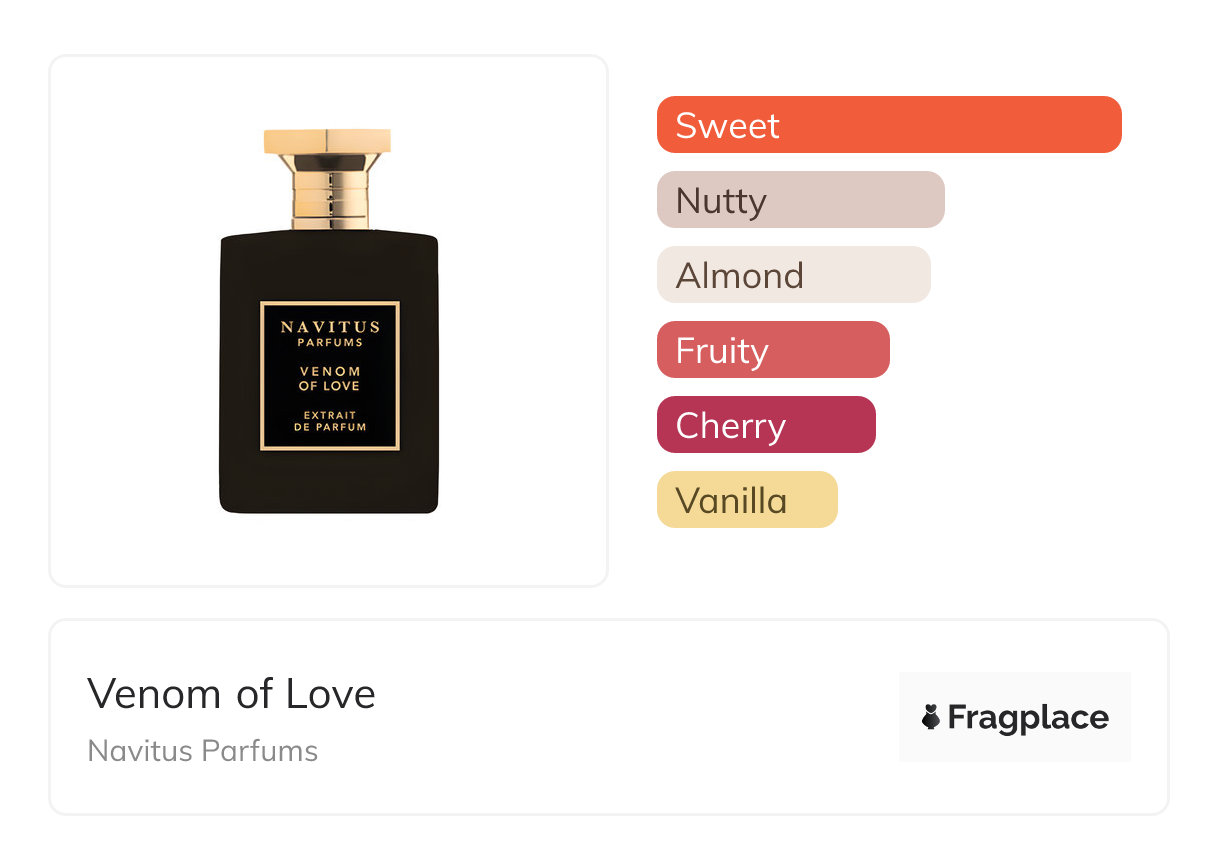
Task: Click the flat gold top of the bottle cap
Action: pos(327,141)
